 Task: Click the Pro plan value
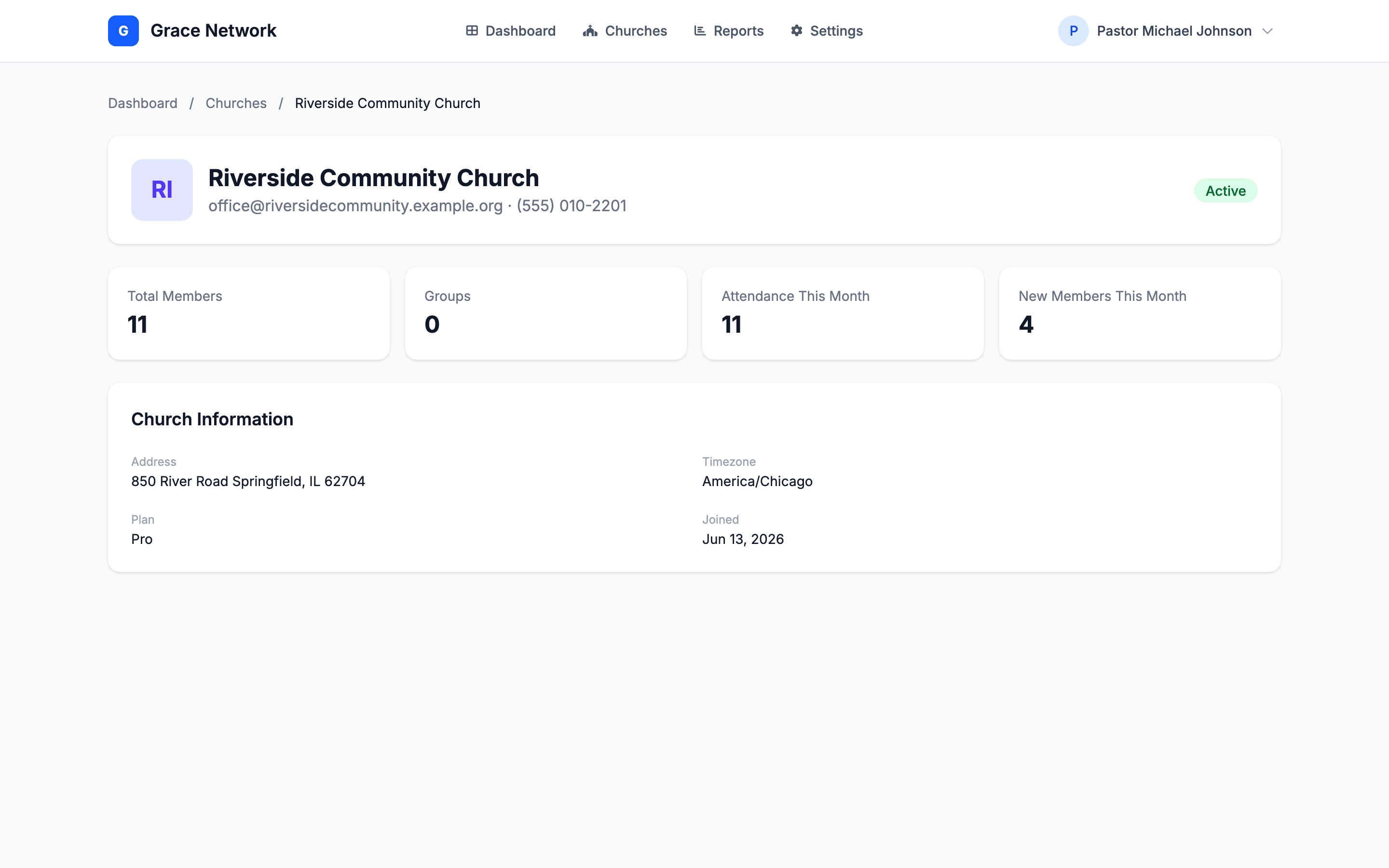(x=142, y=539)
